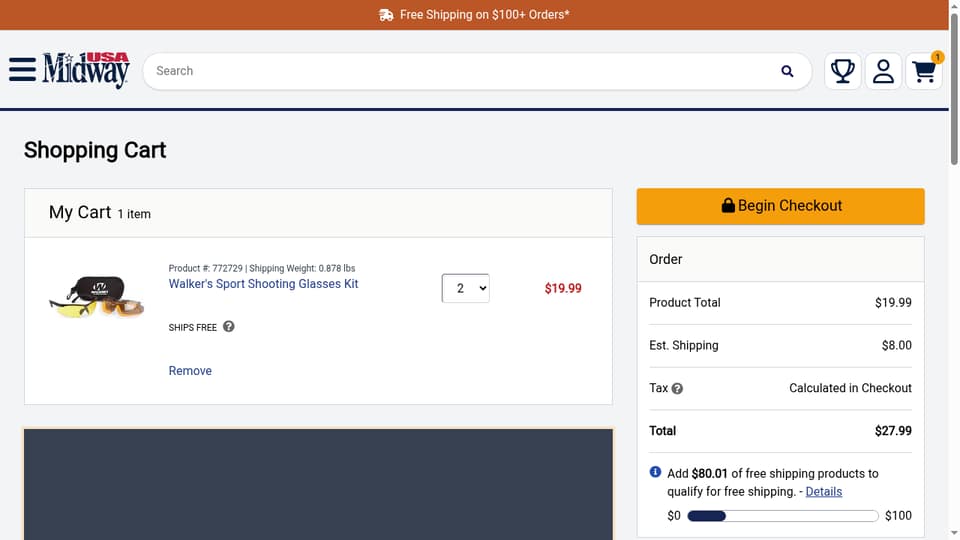Open Walker's Sport Shooting Glasses Kit link
Viewport: 960px width, 540px height.
click(x=263, y=284)
